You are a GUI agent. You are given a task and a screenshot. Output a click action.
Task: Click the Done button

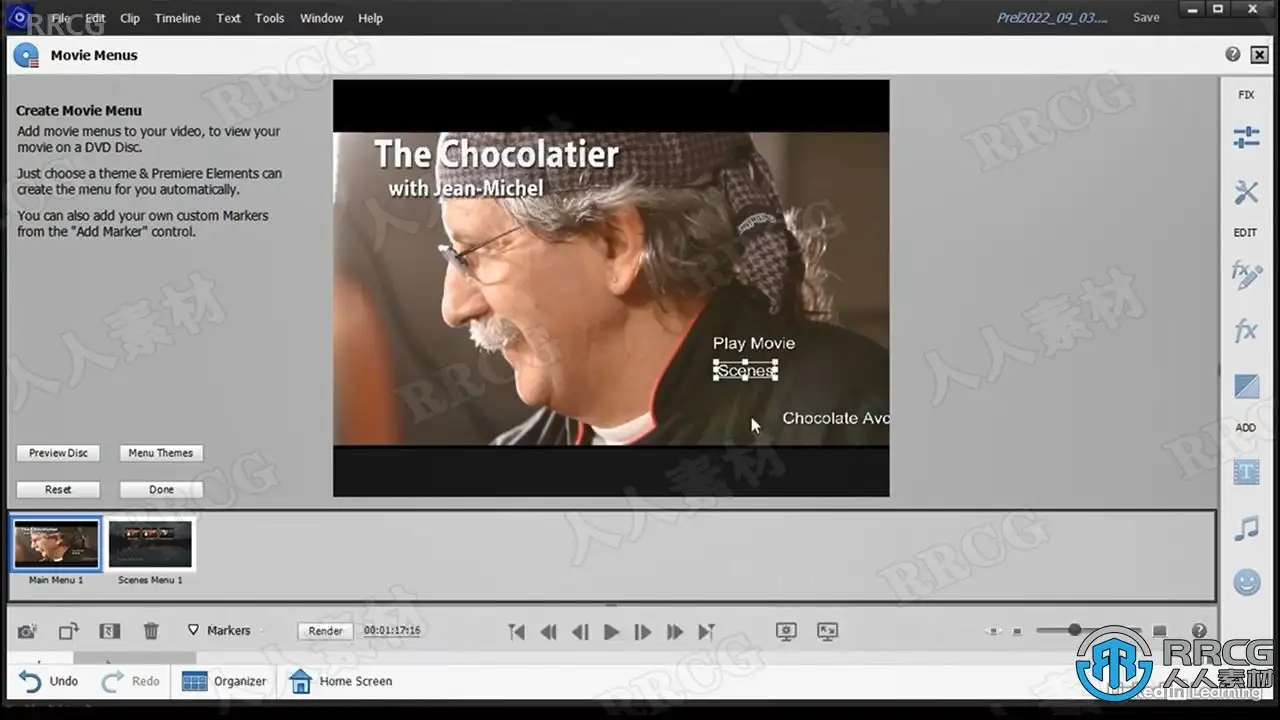pyautogui.click(x=161, y=490)
